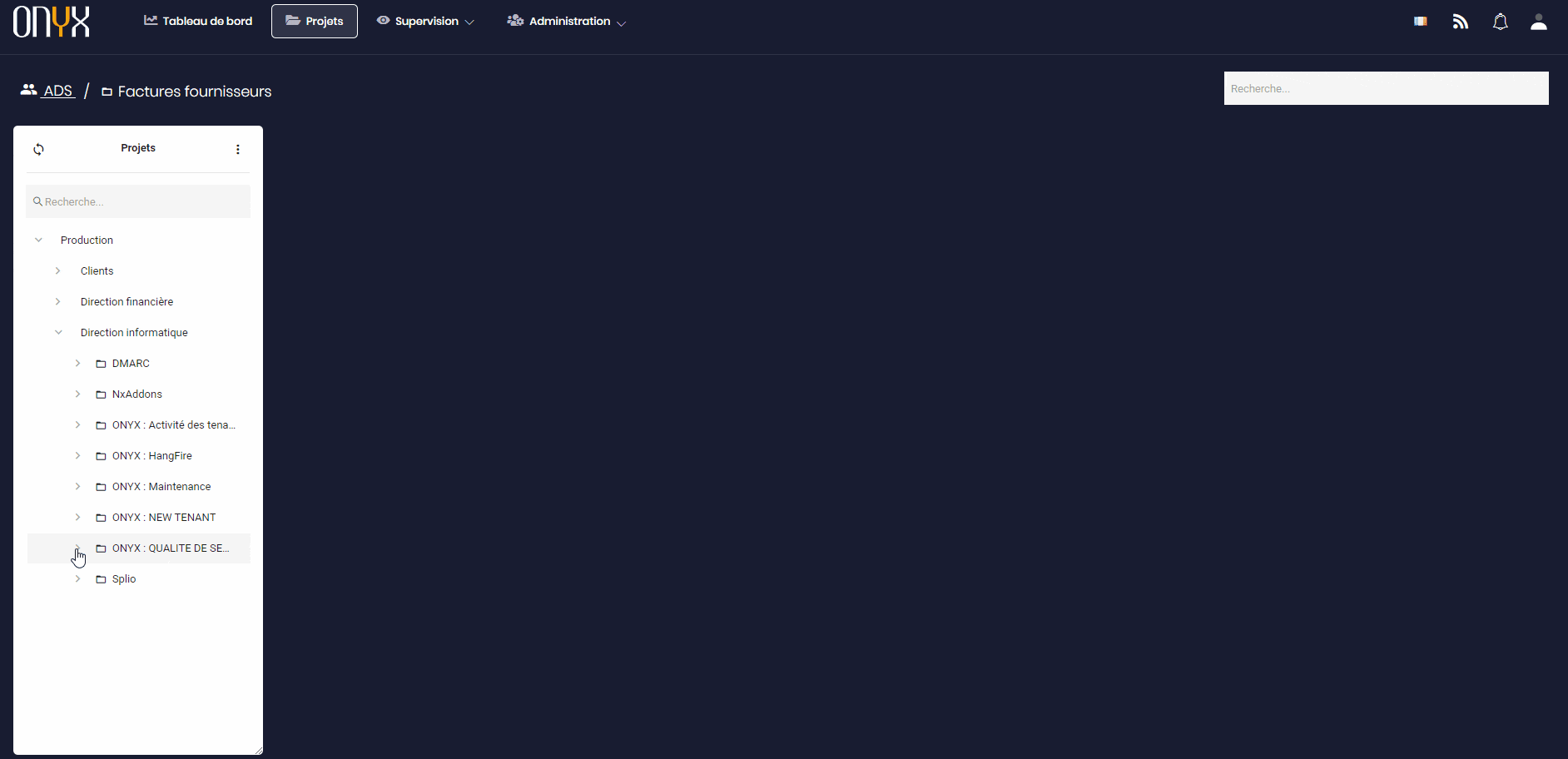This screenshot has width=1568, height=759.
Task: Click the NxAddons folder icon
Action: click(101, 394)
